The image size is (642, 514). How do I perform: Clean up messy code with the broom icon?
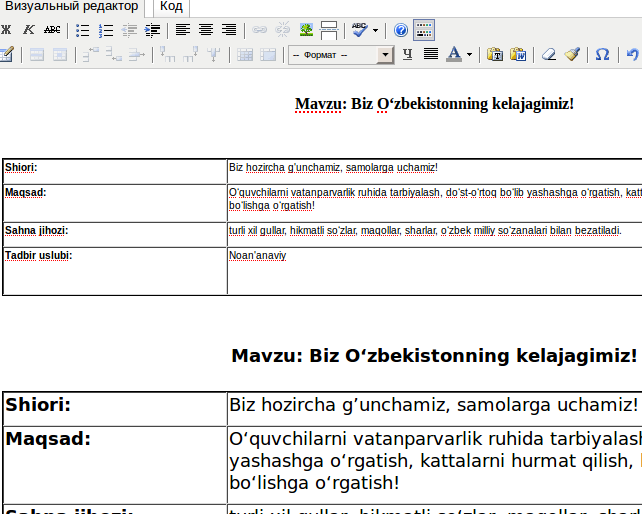572,54
